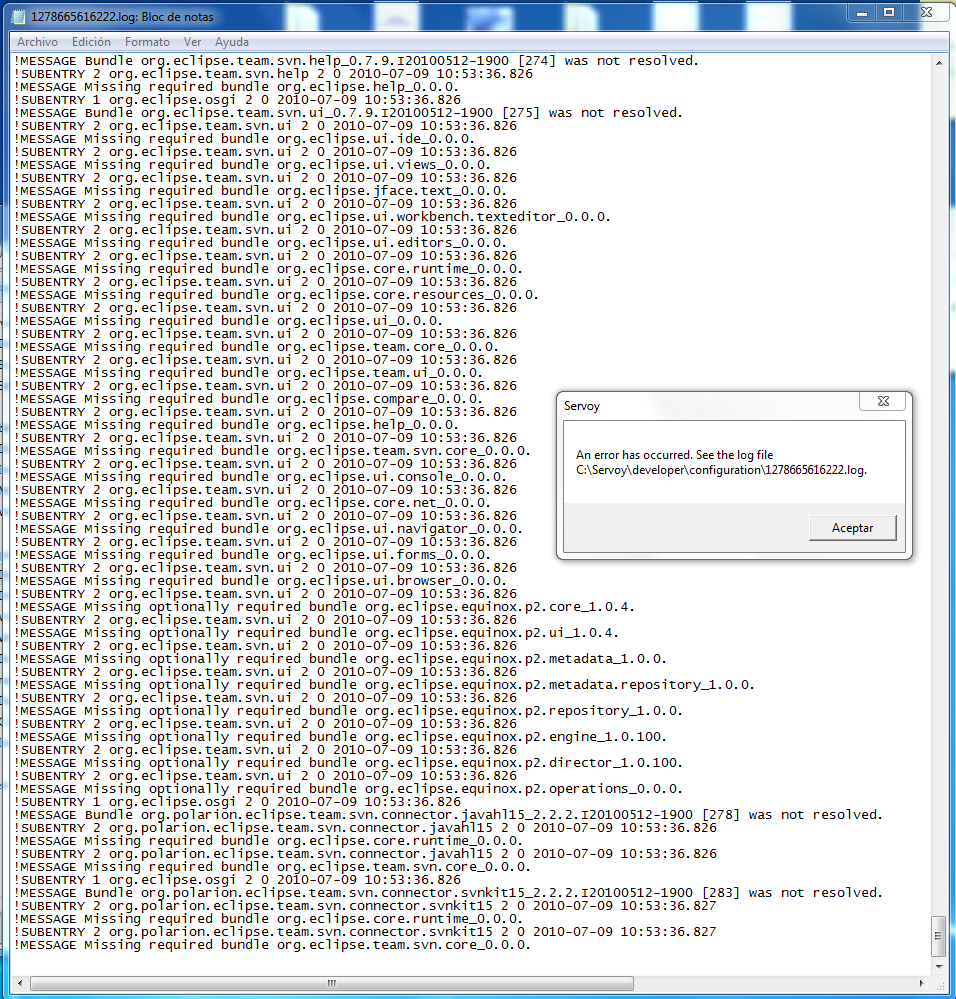Click line mentioning 'equinox.p2.director_1.0.100'
The width and height of the screenshot is (956, 999).
tap(348, 763)
